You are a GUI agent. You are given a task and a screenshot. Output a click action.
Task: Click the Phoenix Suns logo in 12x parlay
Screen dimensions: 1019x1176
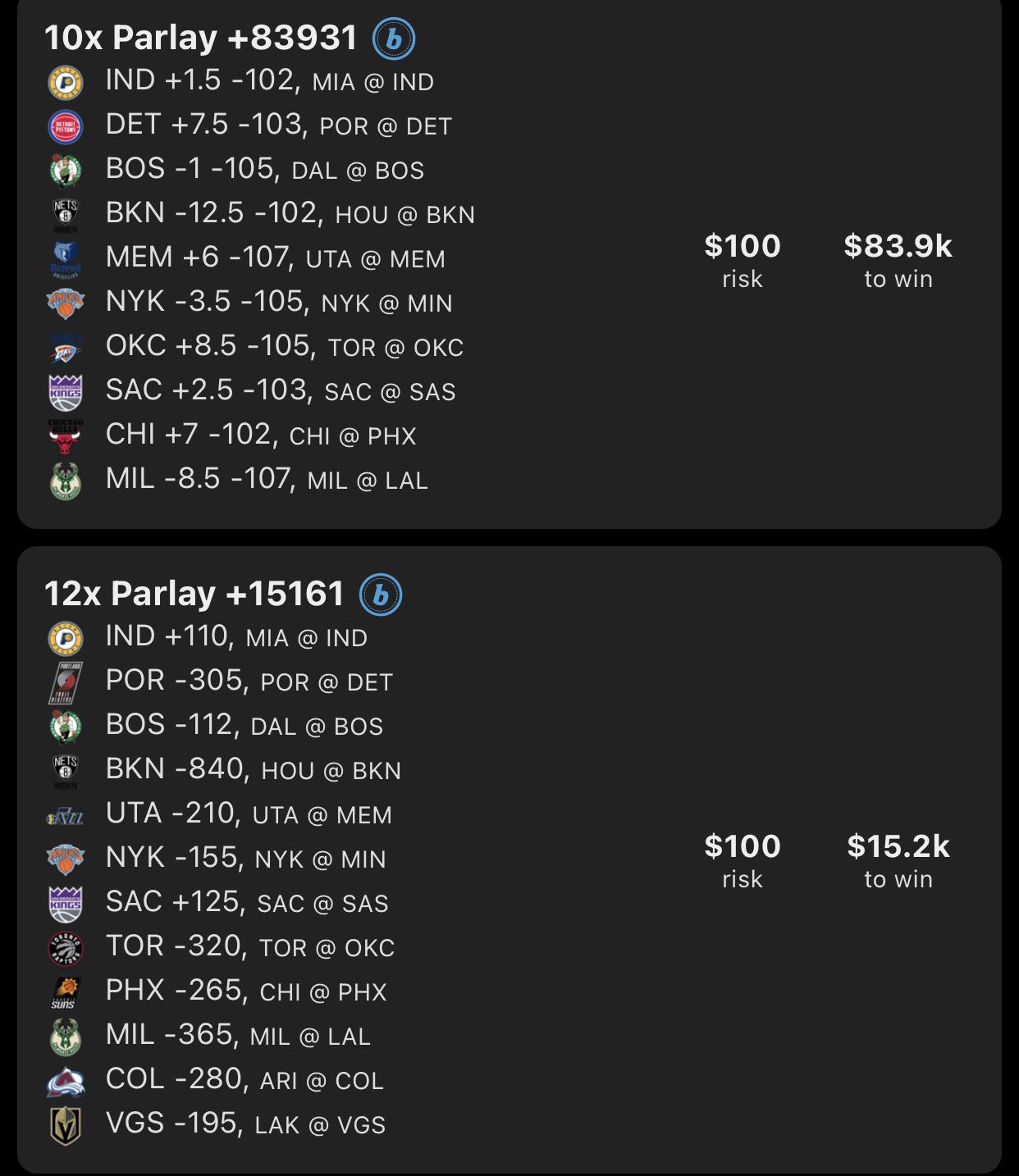pyautogui.click(x=67, y=991)
